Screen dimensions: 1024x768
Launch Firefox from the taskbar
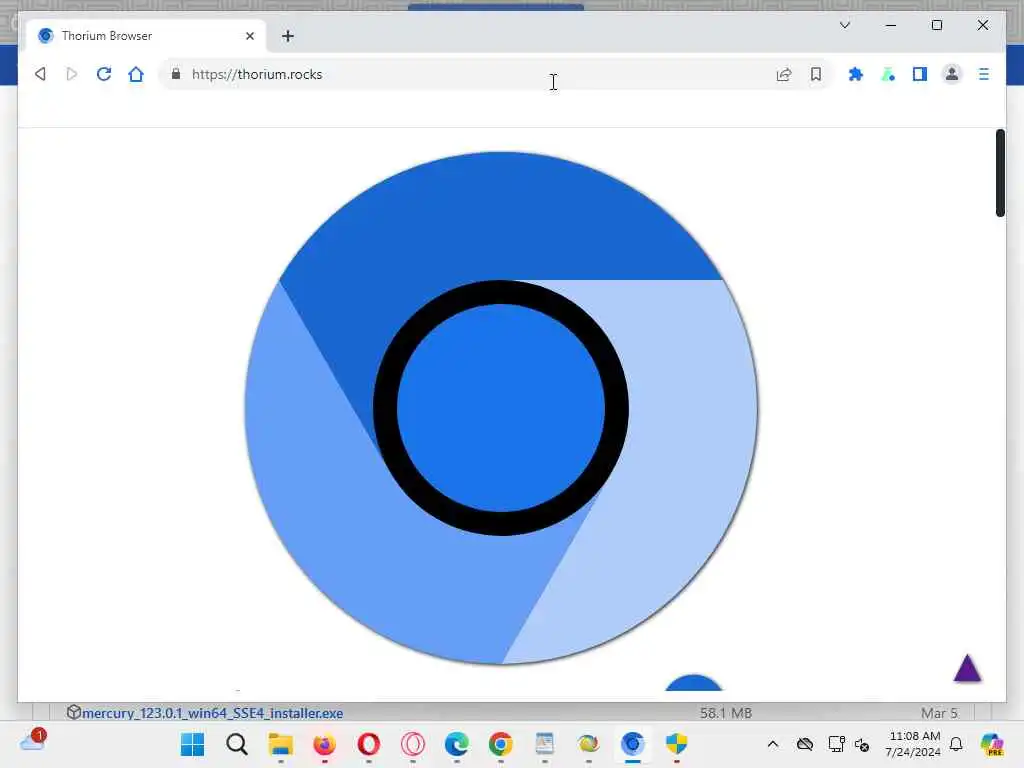(325, 744)
